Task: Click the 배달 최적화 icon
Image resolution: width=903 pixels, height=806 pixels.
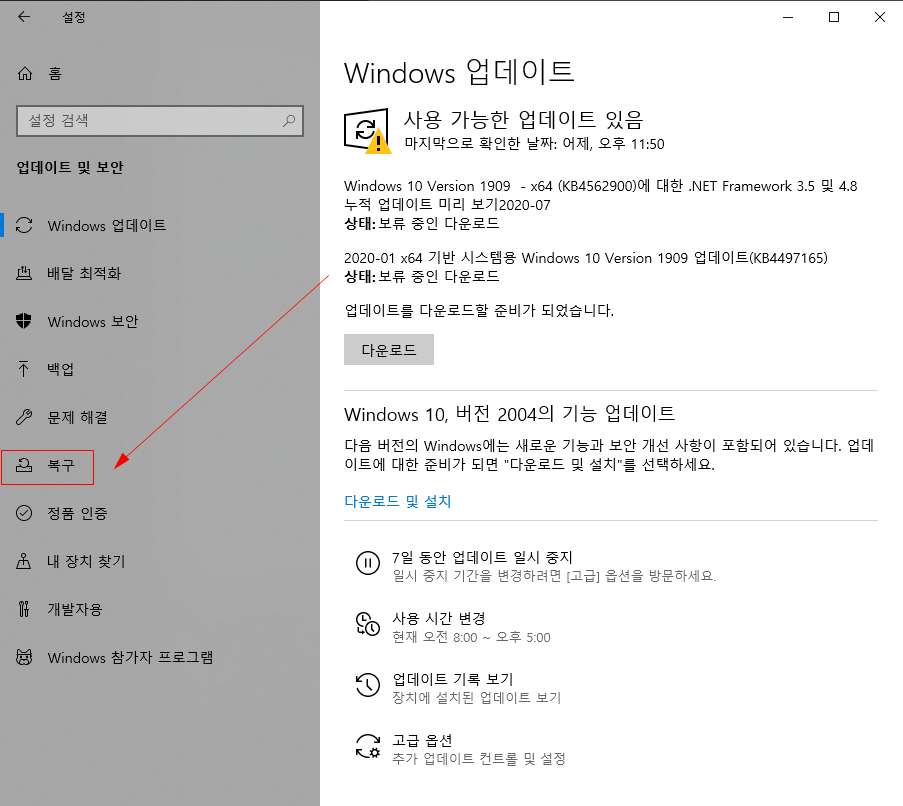Action: pos(24,273)
